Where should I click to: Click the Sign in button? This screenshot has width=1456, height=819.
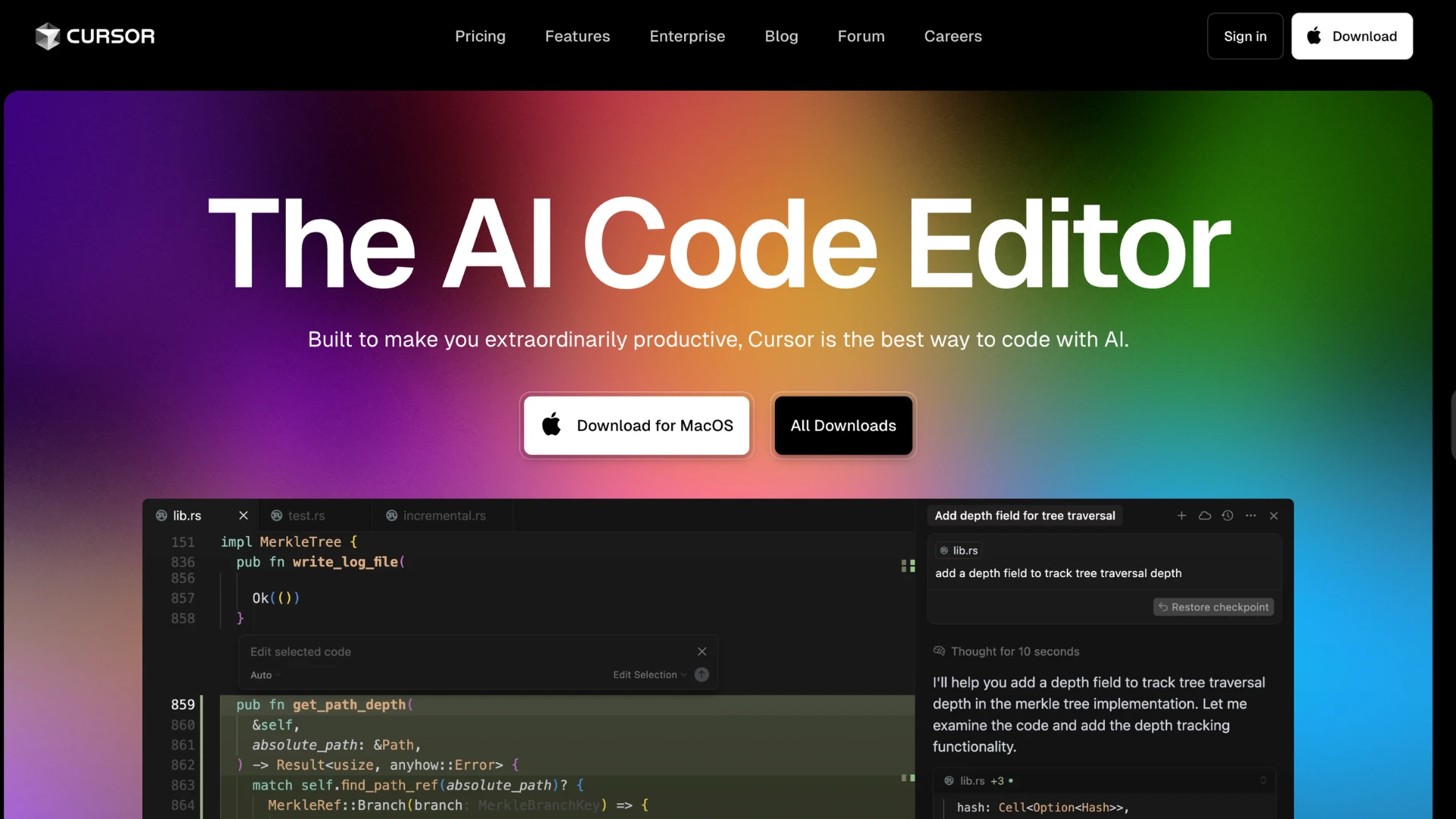point(1245,36)
